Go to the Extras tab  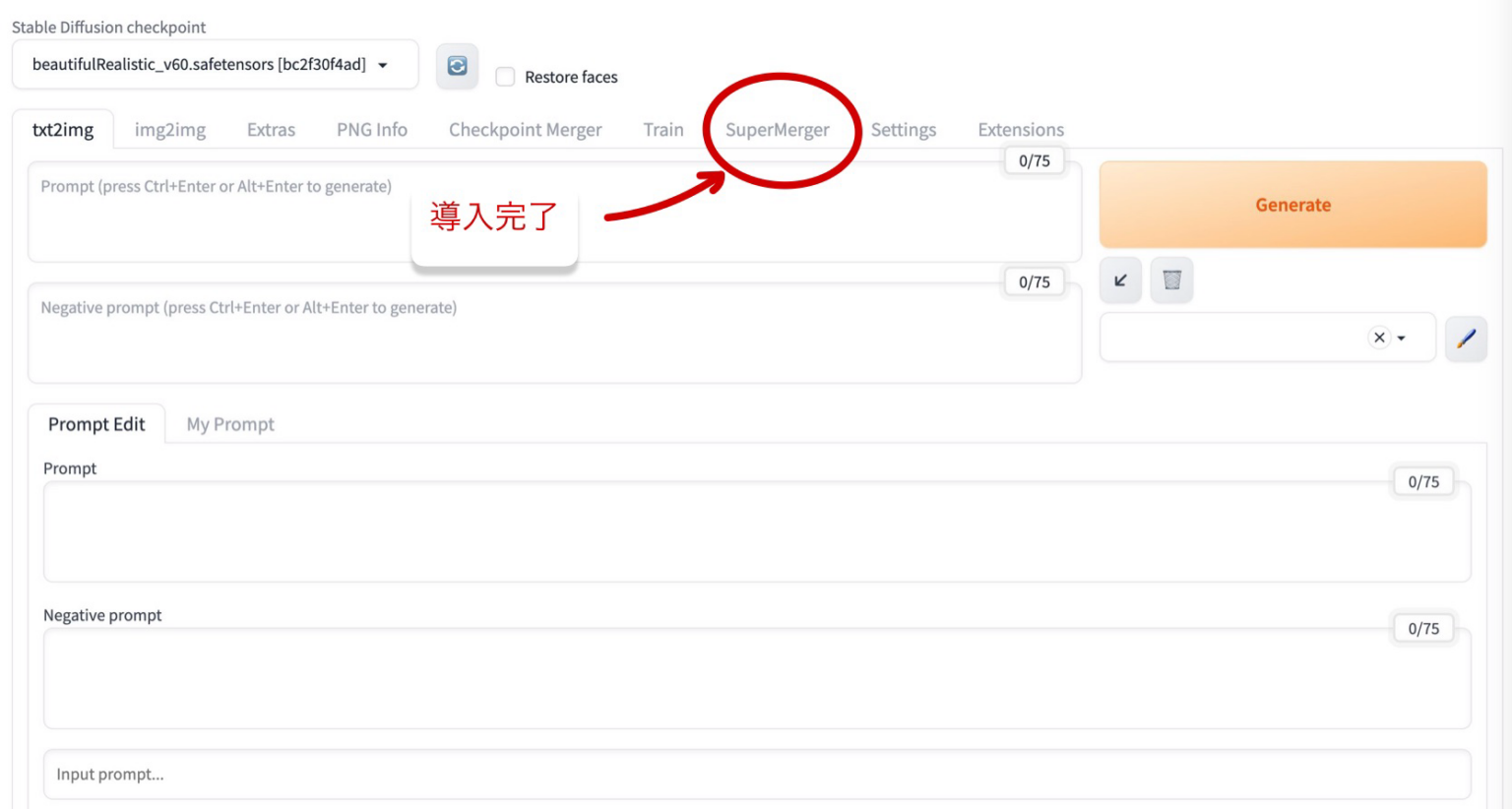coord(271,130)
